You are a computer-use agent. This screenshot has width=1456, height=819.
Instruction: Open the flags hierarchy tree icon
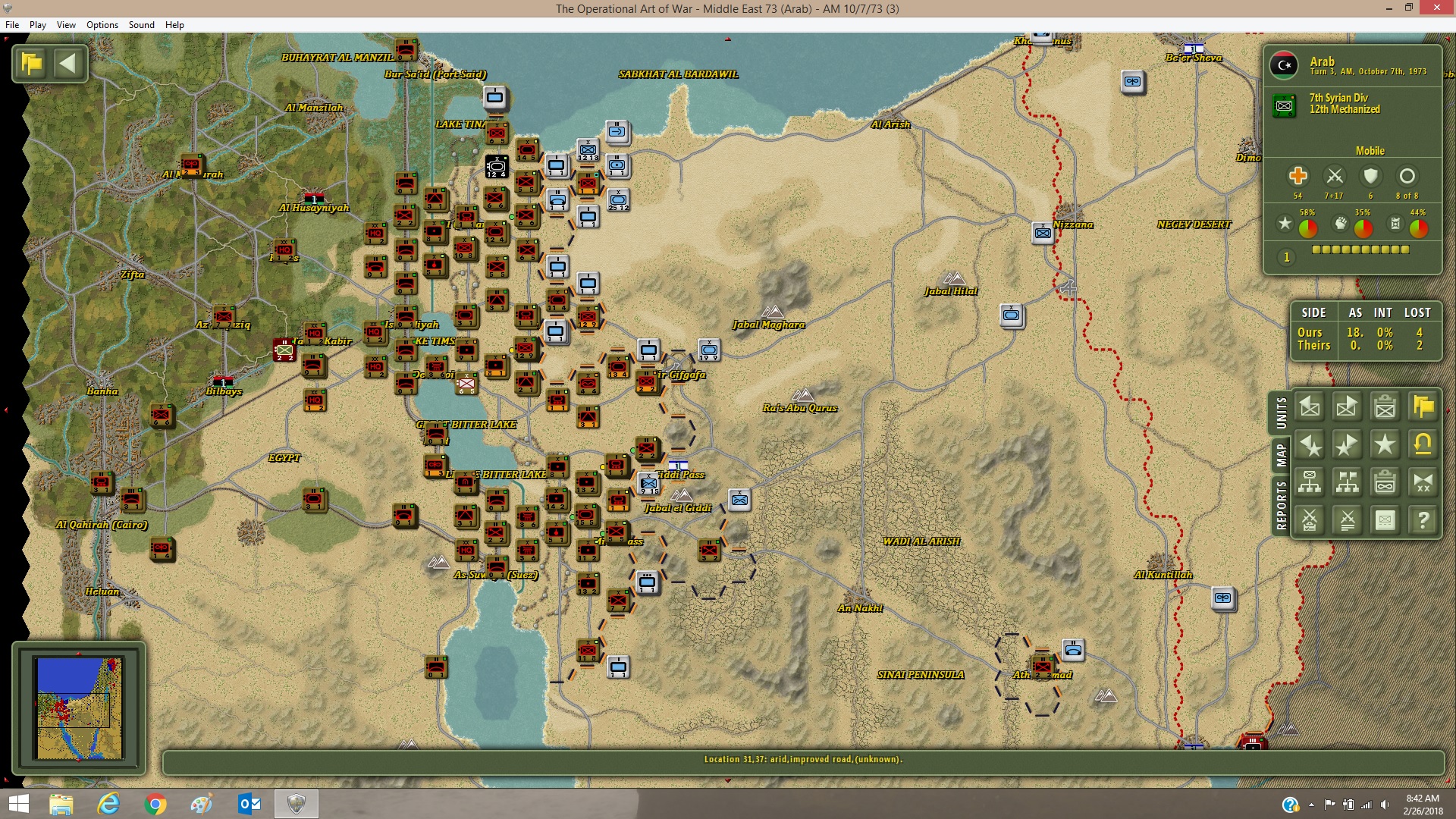click(1347, 482)
